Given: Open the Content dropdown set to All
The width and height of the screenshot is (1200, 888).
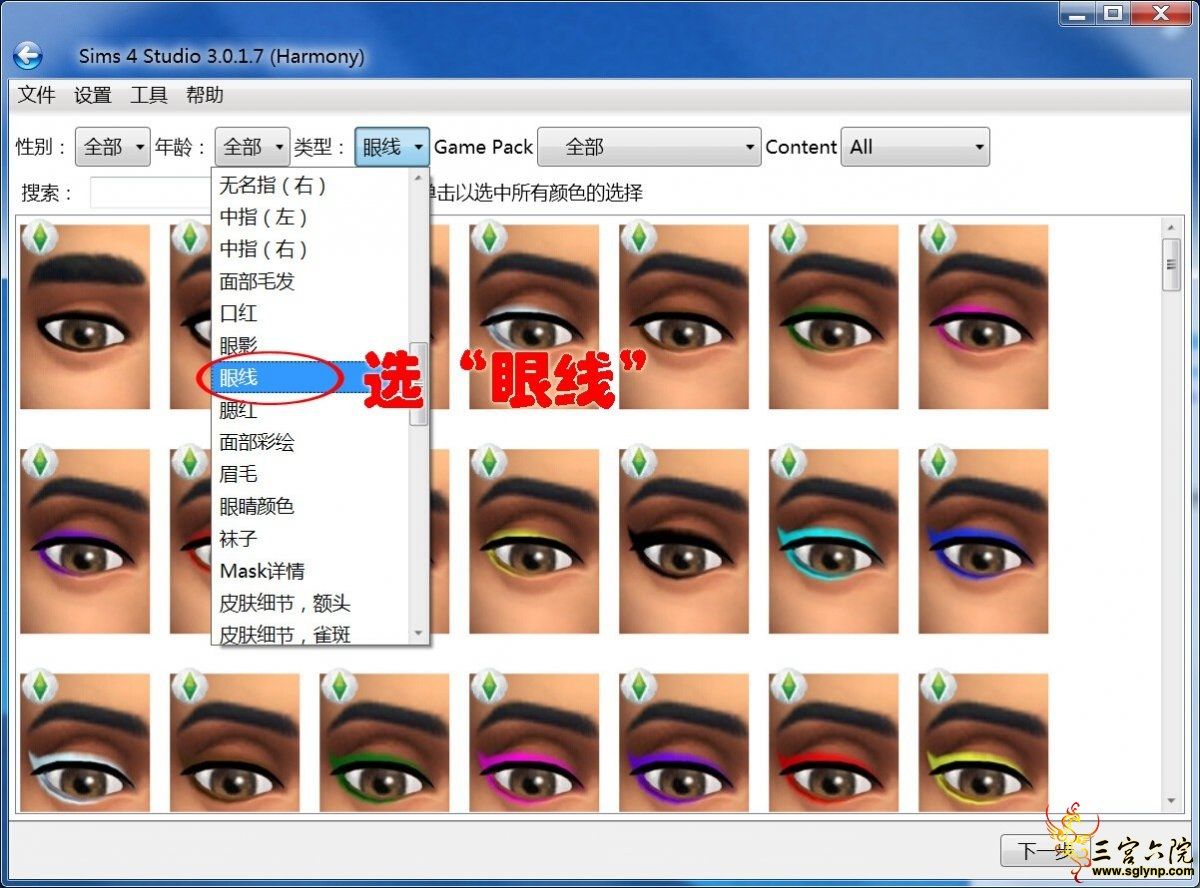Looking at the screenshot, I should point(916,147).
